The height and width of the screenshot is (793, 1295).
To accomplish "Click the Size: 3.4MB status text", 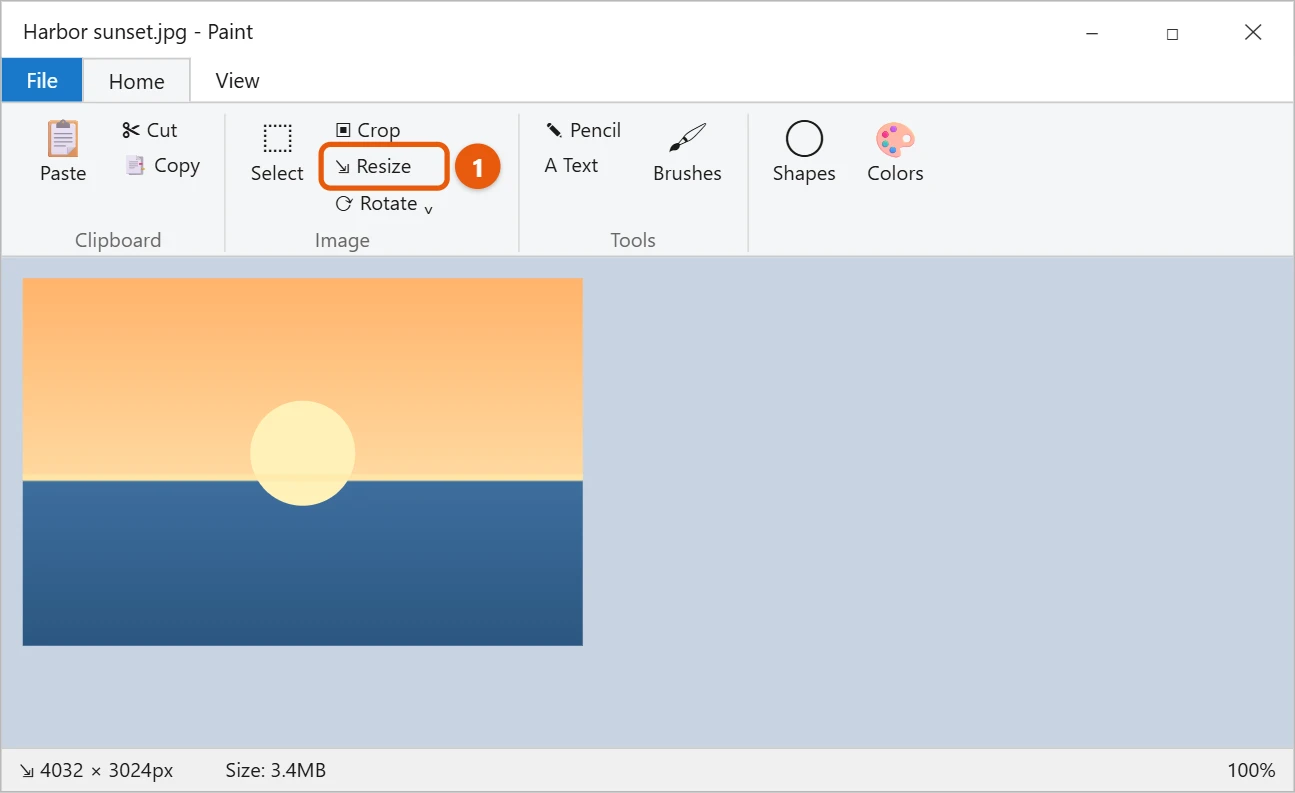I will [x=276, y=770].
